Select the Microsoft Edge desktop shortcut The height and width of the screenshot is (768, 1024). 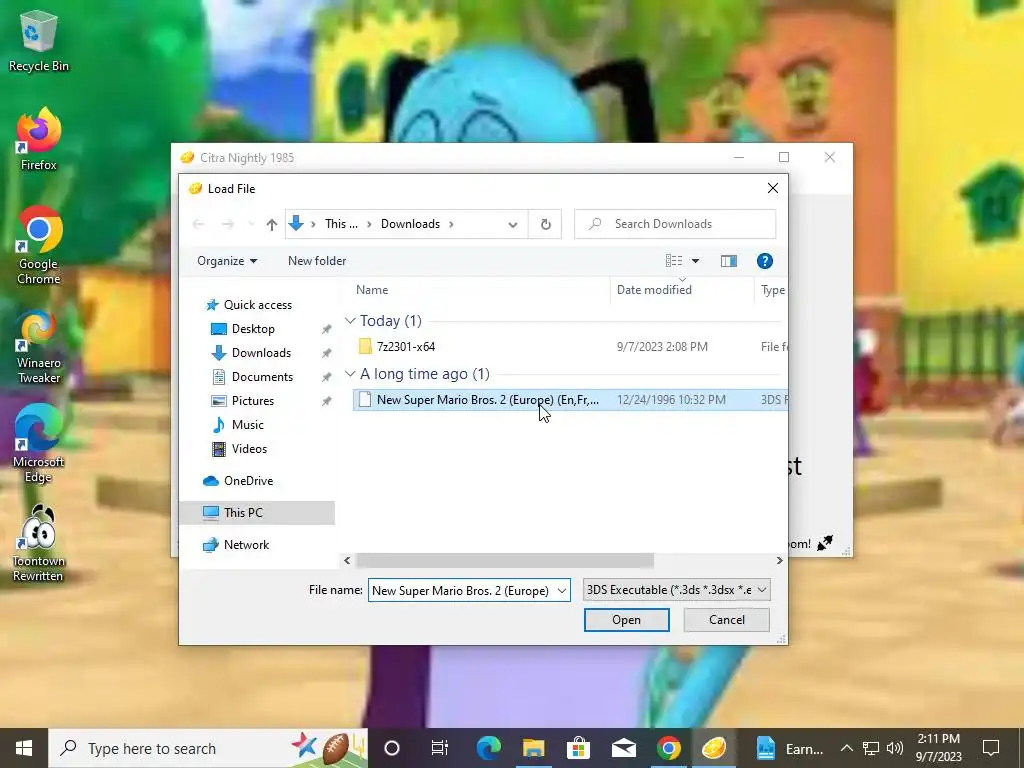(x=38, y=445)
